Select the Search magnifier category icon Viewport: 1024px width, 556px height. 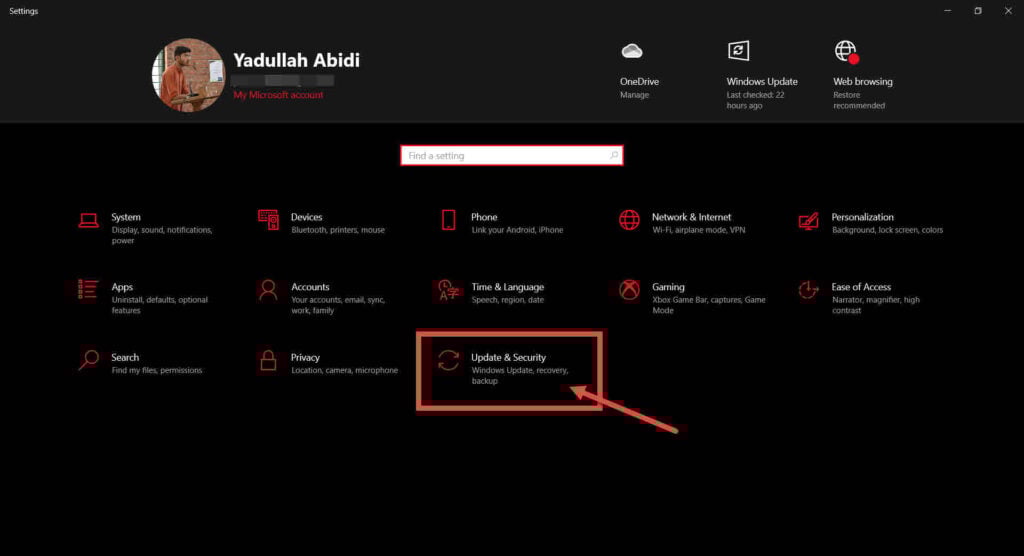tap(88, 360)
